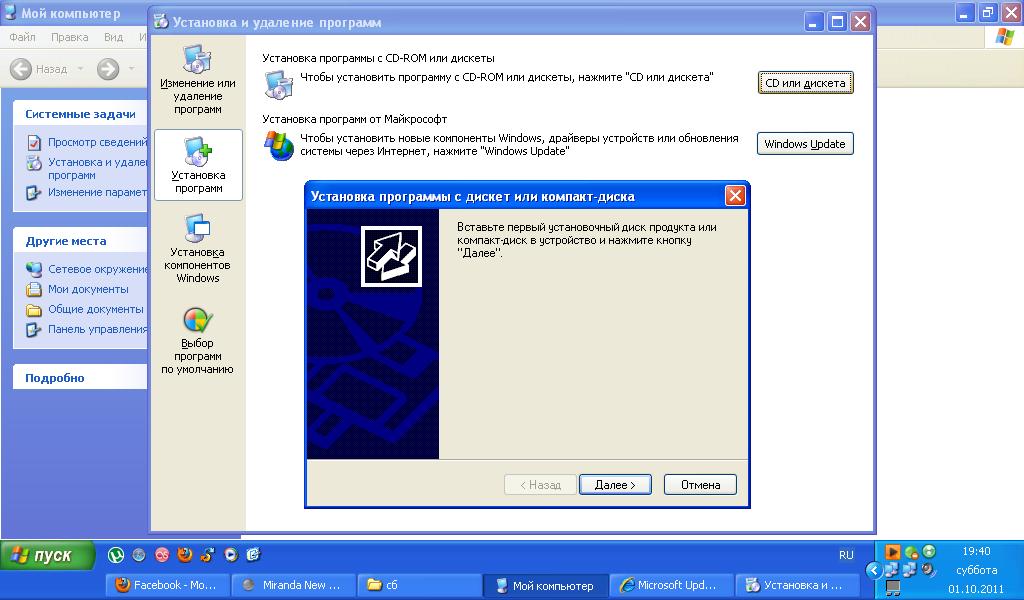Click the RU language indicator
This screenshot has width=1024, height=600.
pyautogui.click(x=846, y=555)
